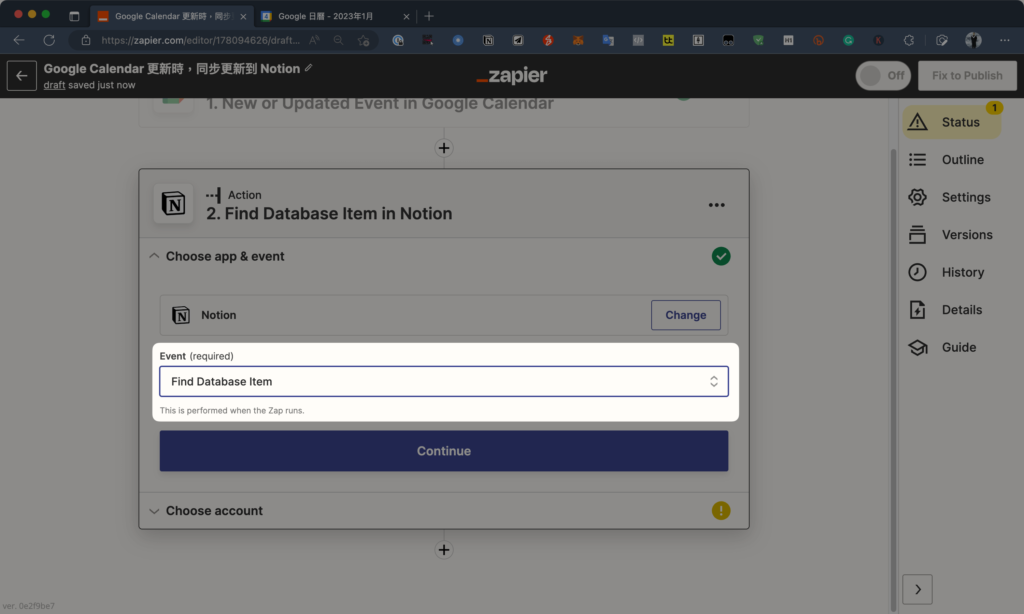Collapse the Choose app & event section
Viewport: 1024px width, 614px height.
(154, 256)
